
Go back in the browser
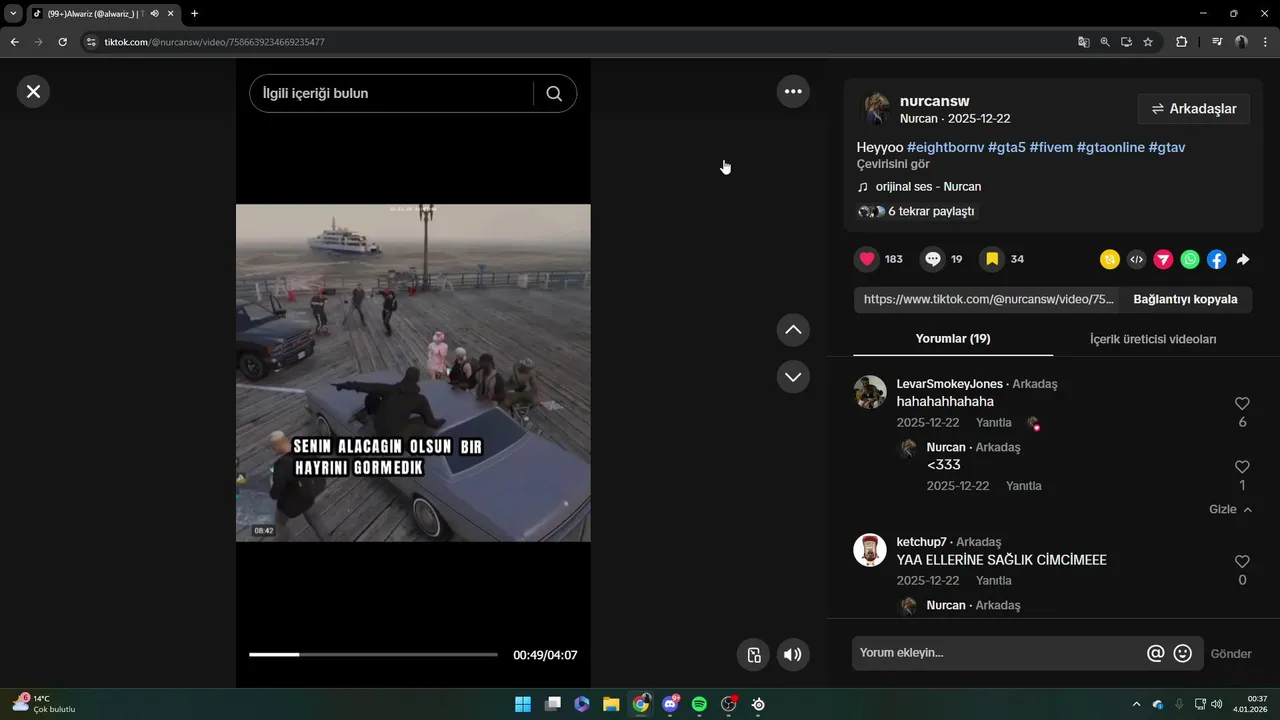[x=14, y=42]
